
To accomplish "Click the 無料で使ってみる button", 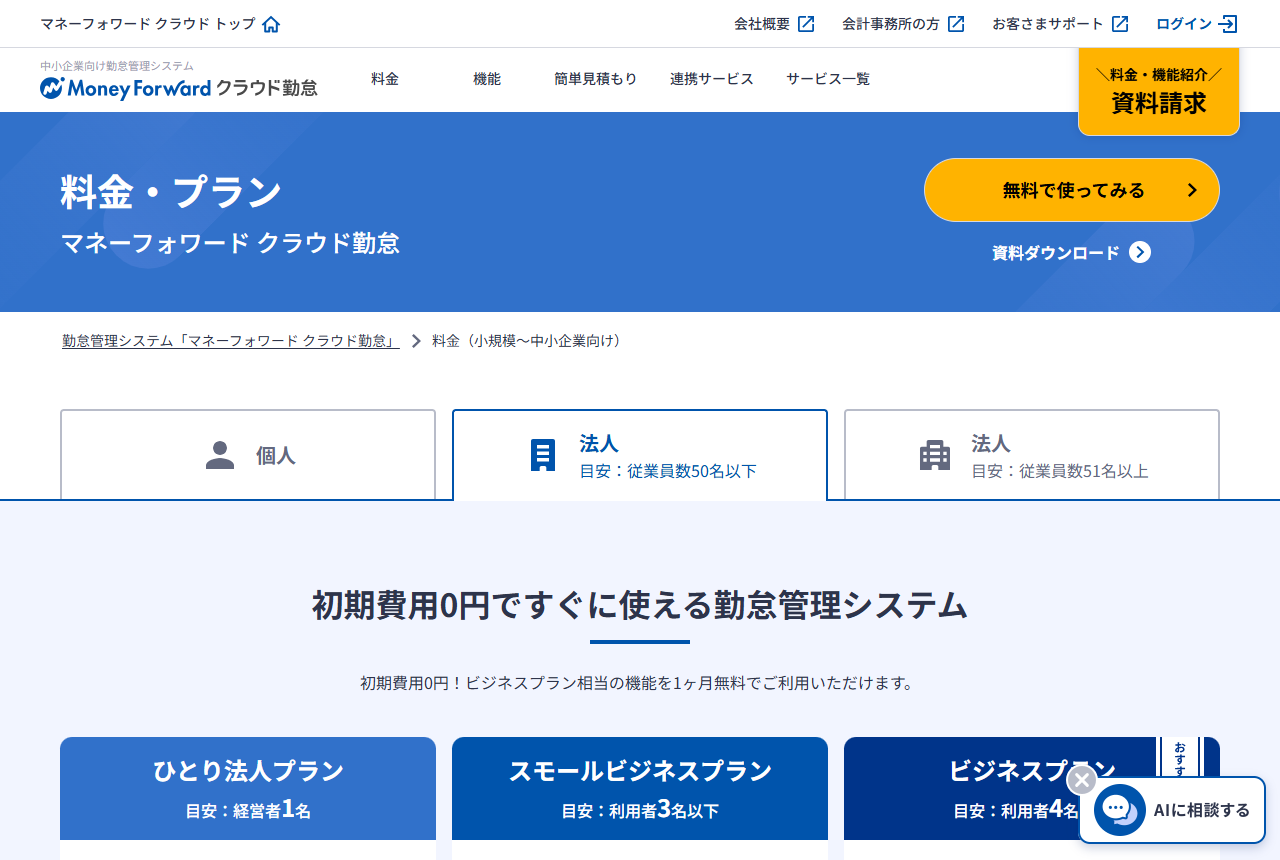I will 1072,190.
